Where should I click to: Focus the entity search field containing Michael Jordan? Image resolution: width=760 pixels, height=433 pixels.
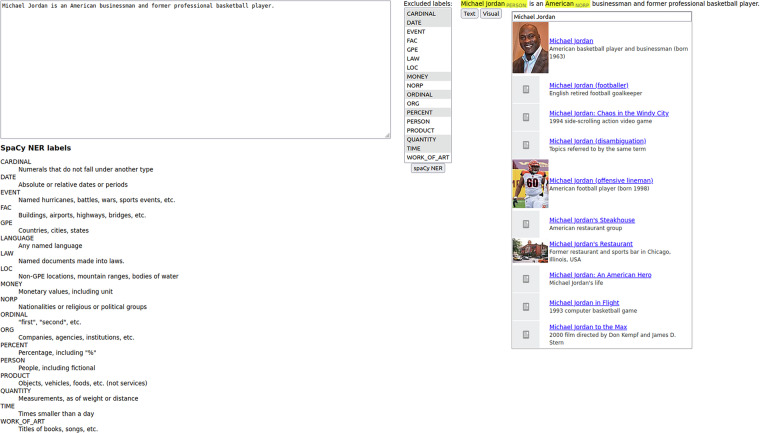coord(601,17)
